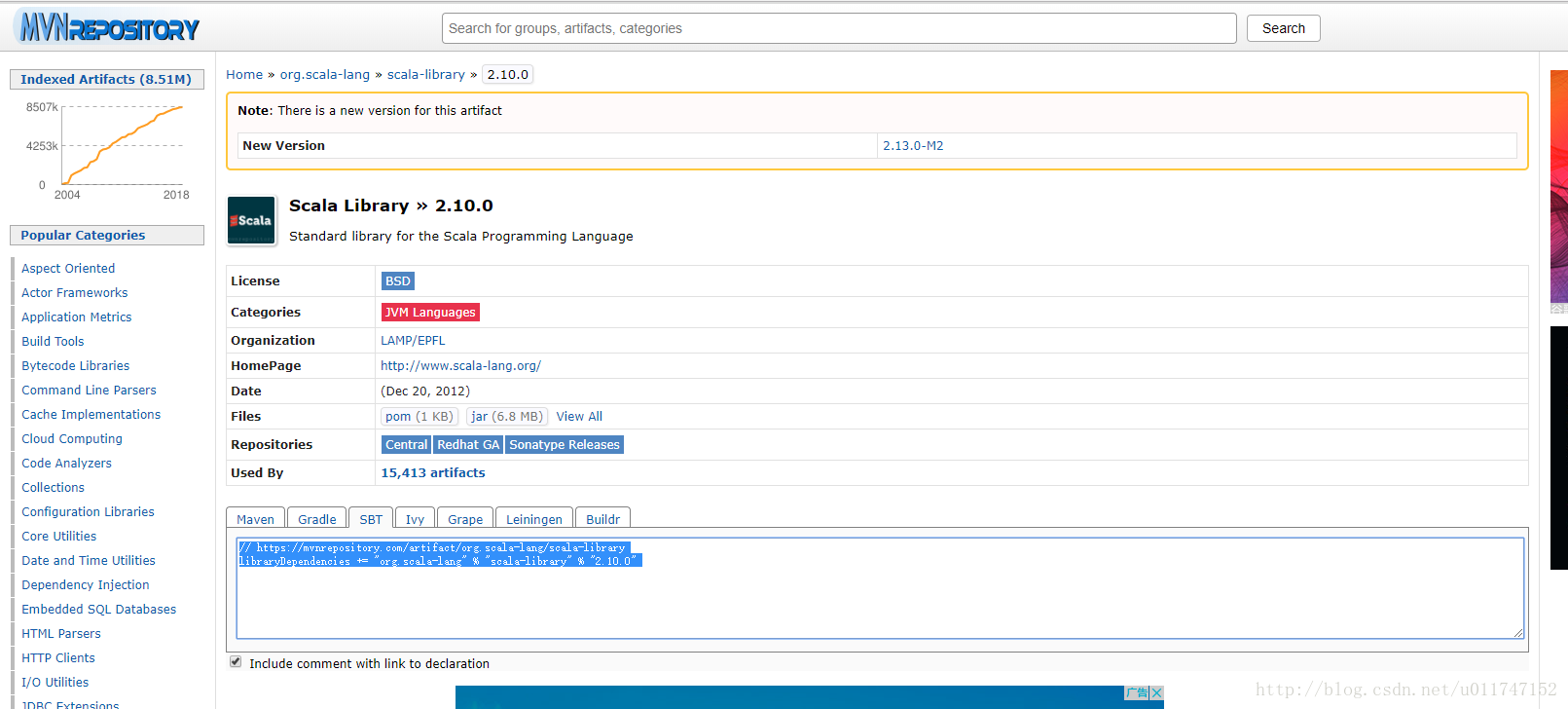
Task: Open Build Tools category
Action: (53, 341)
